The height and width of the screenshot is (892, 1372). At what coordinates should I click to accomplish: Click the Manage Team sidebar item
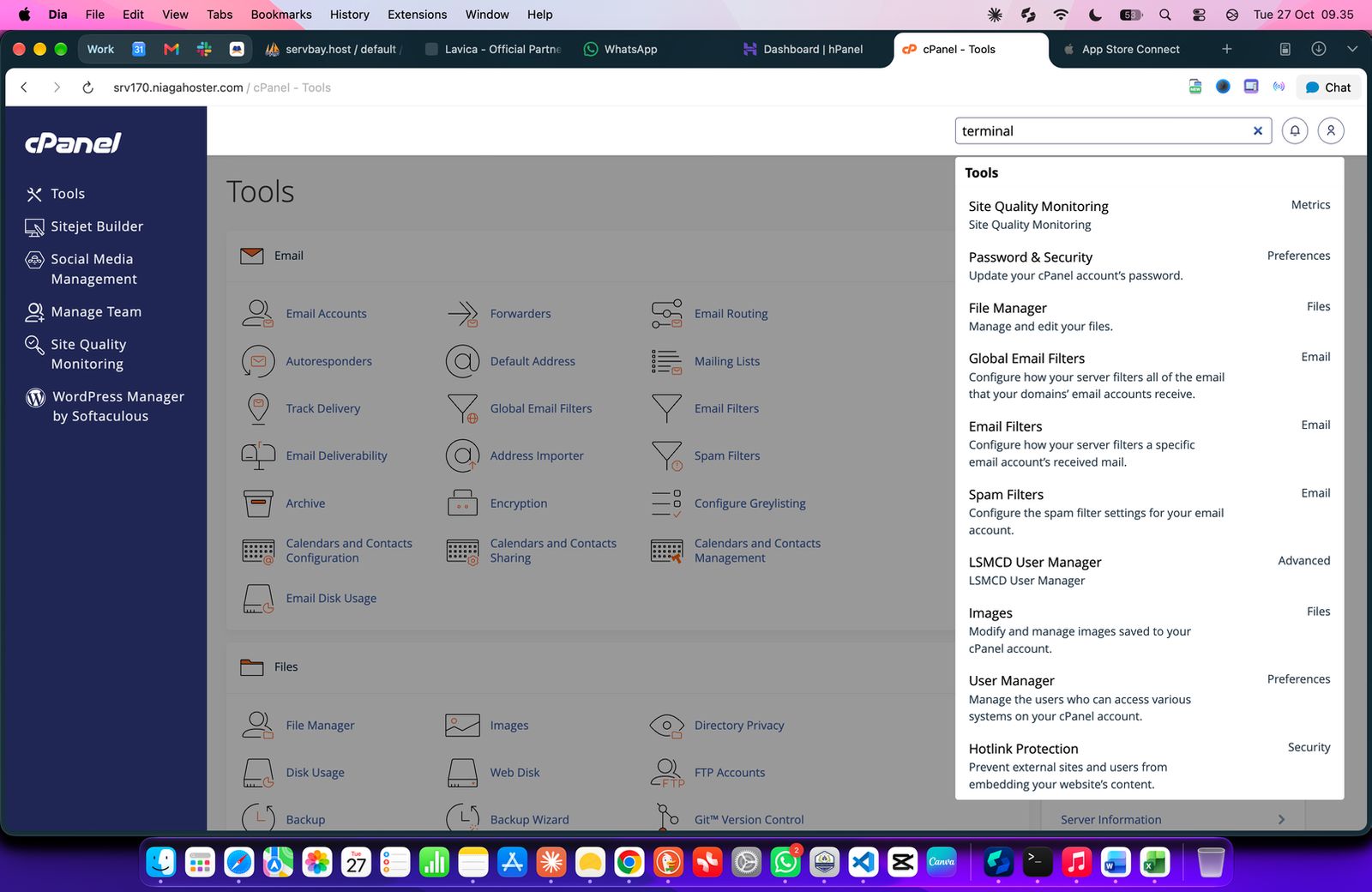tap(84, 312)
